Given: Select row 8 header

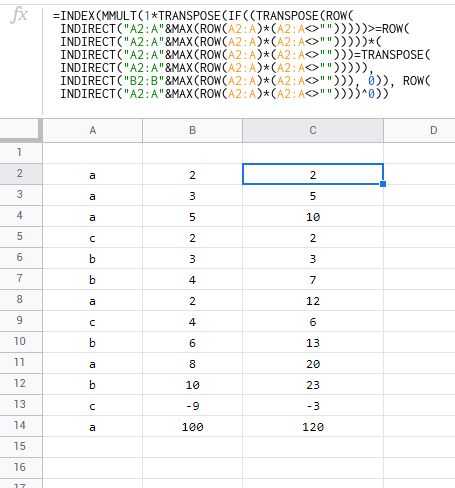Looking at the screenshot, I should coord(21,300).
